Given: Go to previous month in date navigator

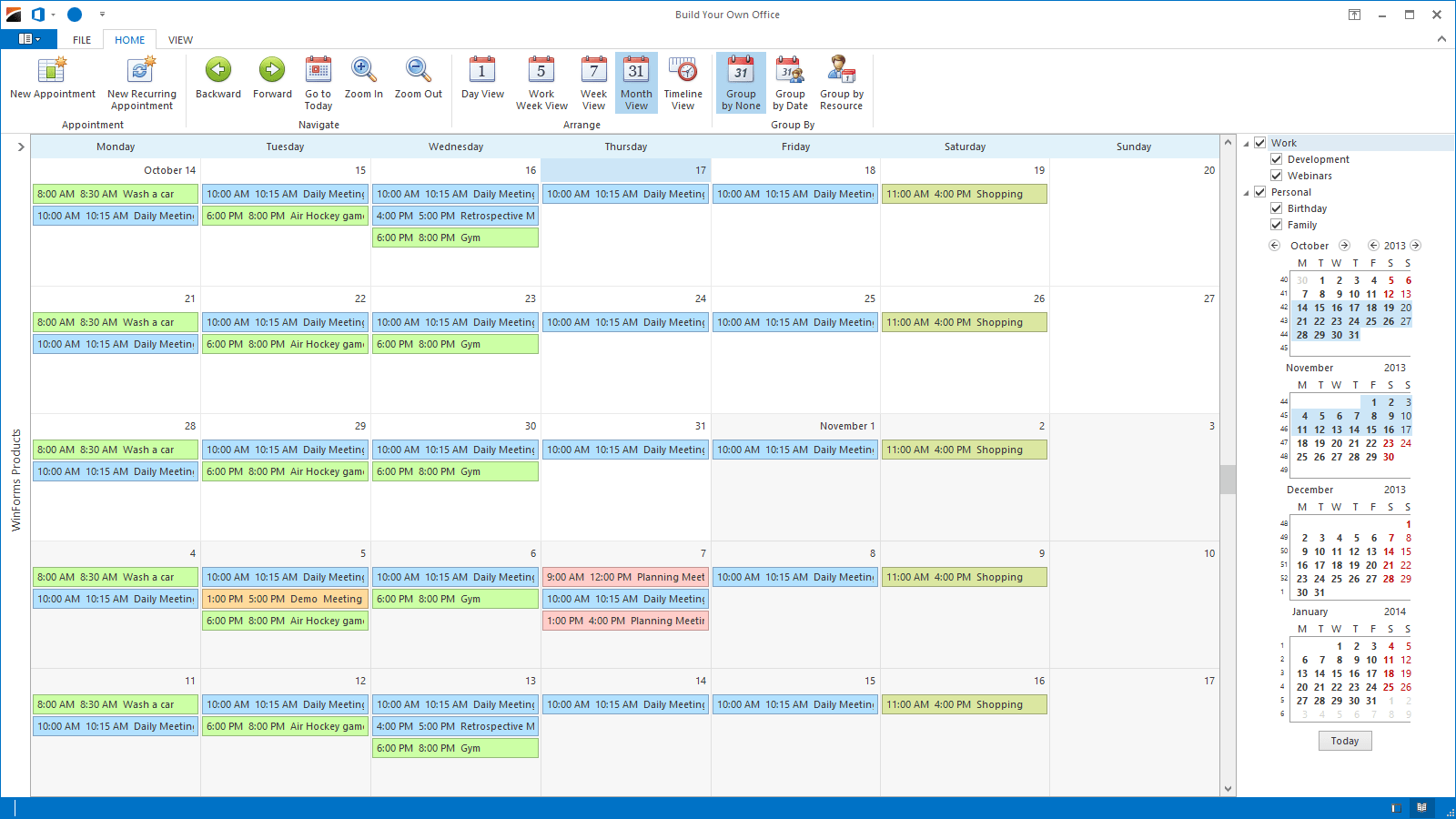Looking at the screenshot, I should click(1275, 246).
